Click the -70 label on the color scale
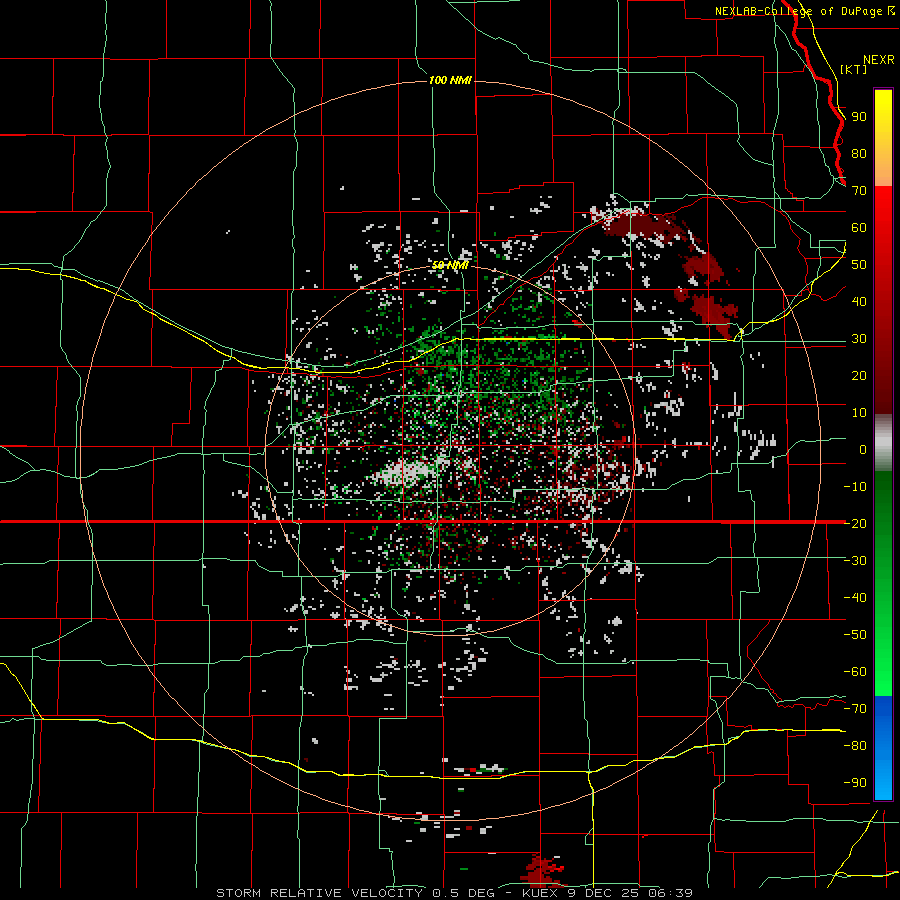Image resolution: width=900 pixels, height=900 pixels. [x=855, y=709]
